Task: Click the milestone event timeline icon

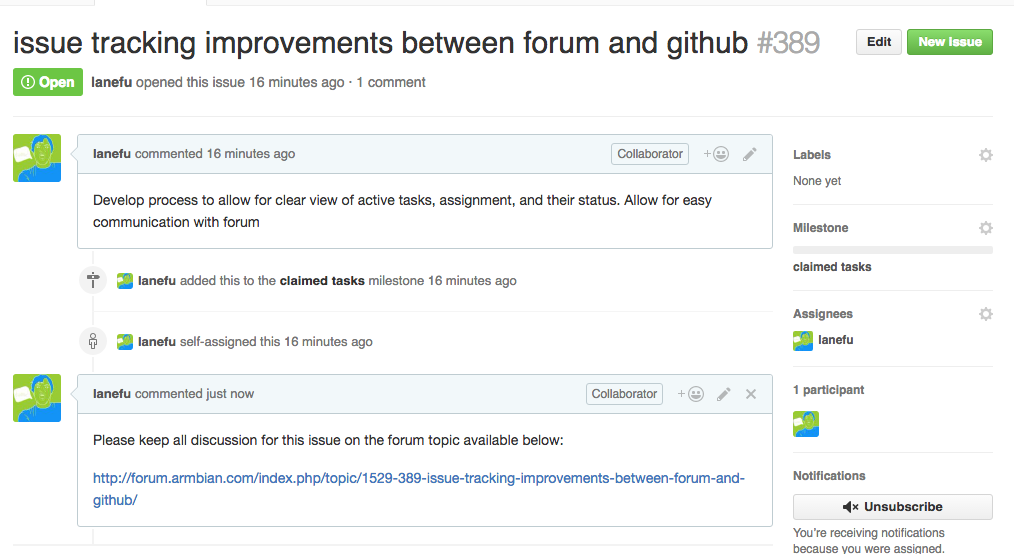Action: tap(93, 281)
